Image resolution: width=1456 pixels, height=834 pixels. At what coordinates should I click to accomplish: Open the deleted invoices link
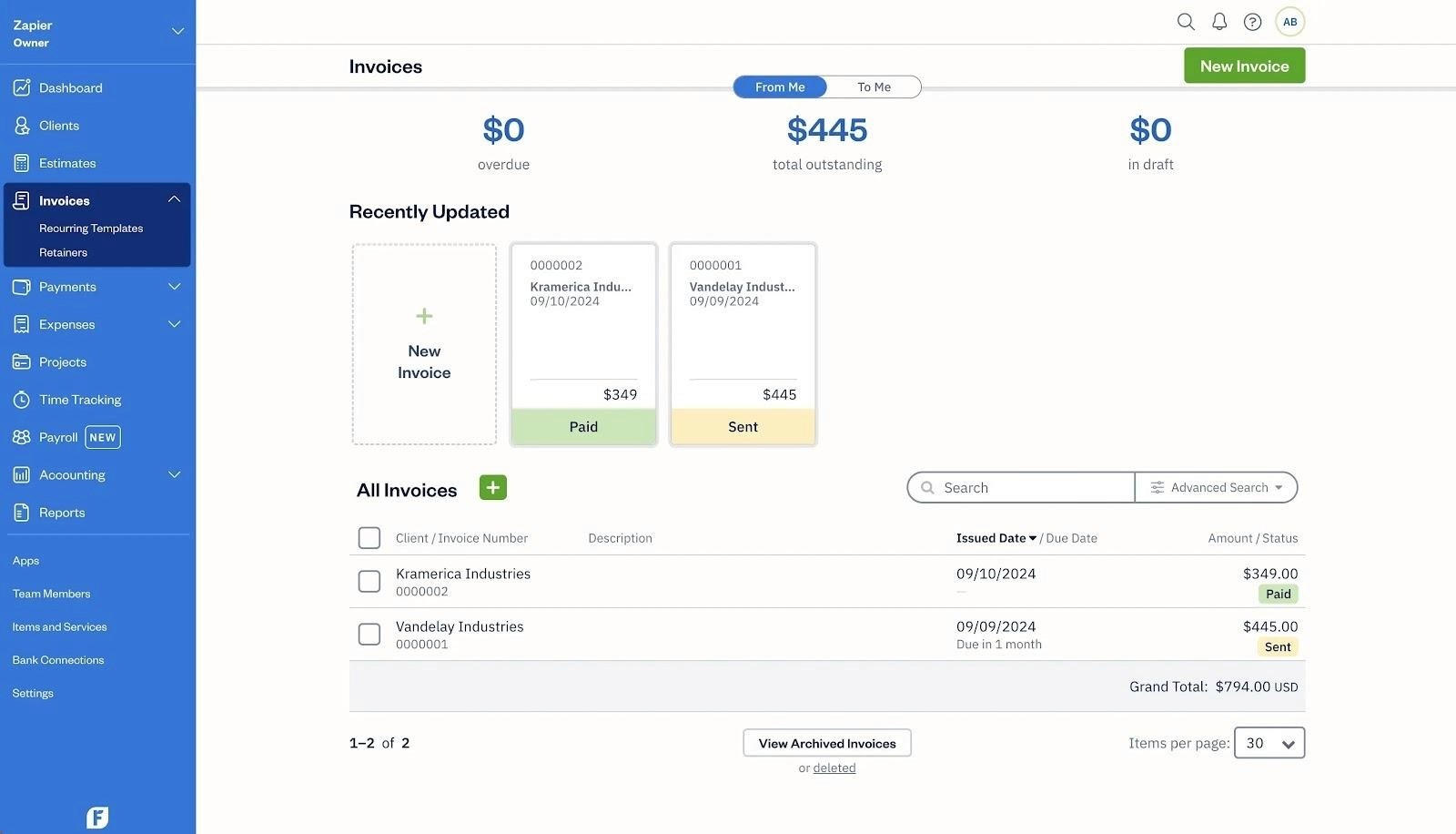point(834,767)
